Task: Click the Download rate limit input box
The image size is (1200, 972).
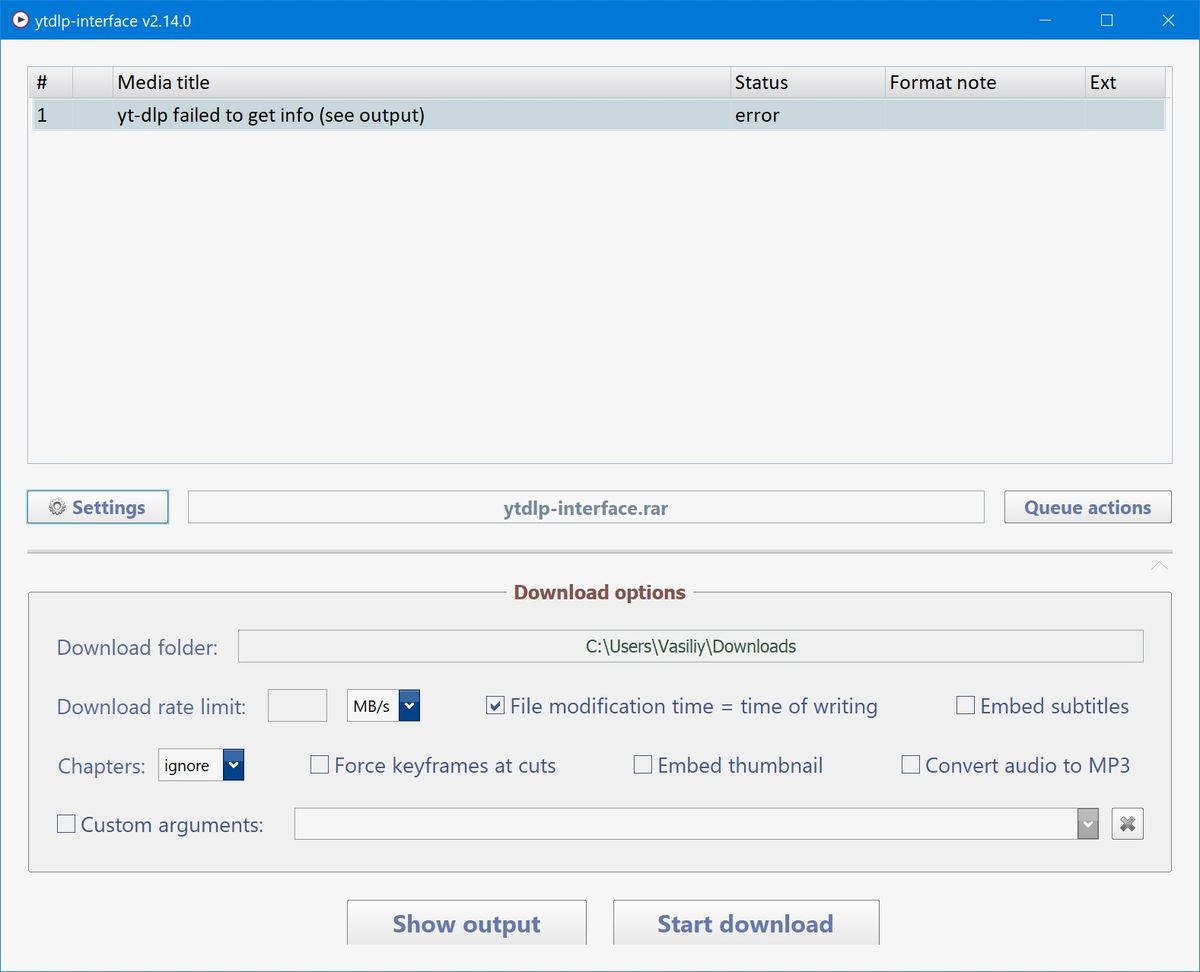Action: (297, 707)
